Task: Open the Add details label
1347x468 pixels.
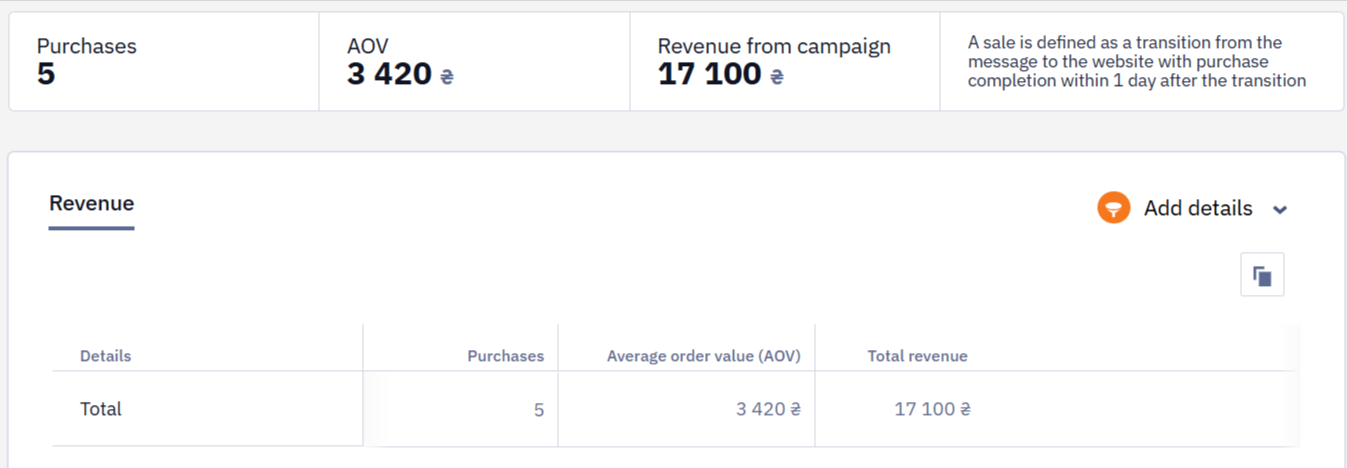Action: (1198, 208)
